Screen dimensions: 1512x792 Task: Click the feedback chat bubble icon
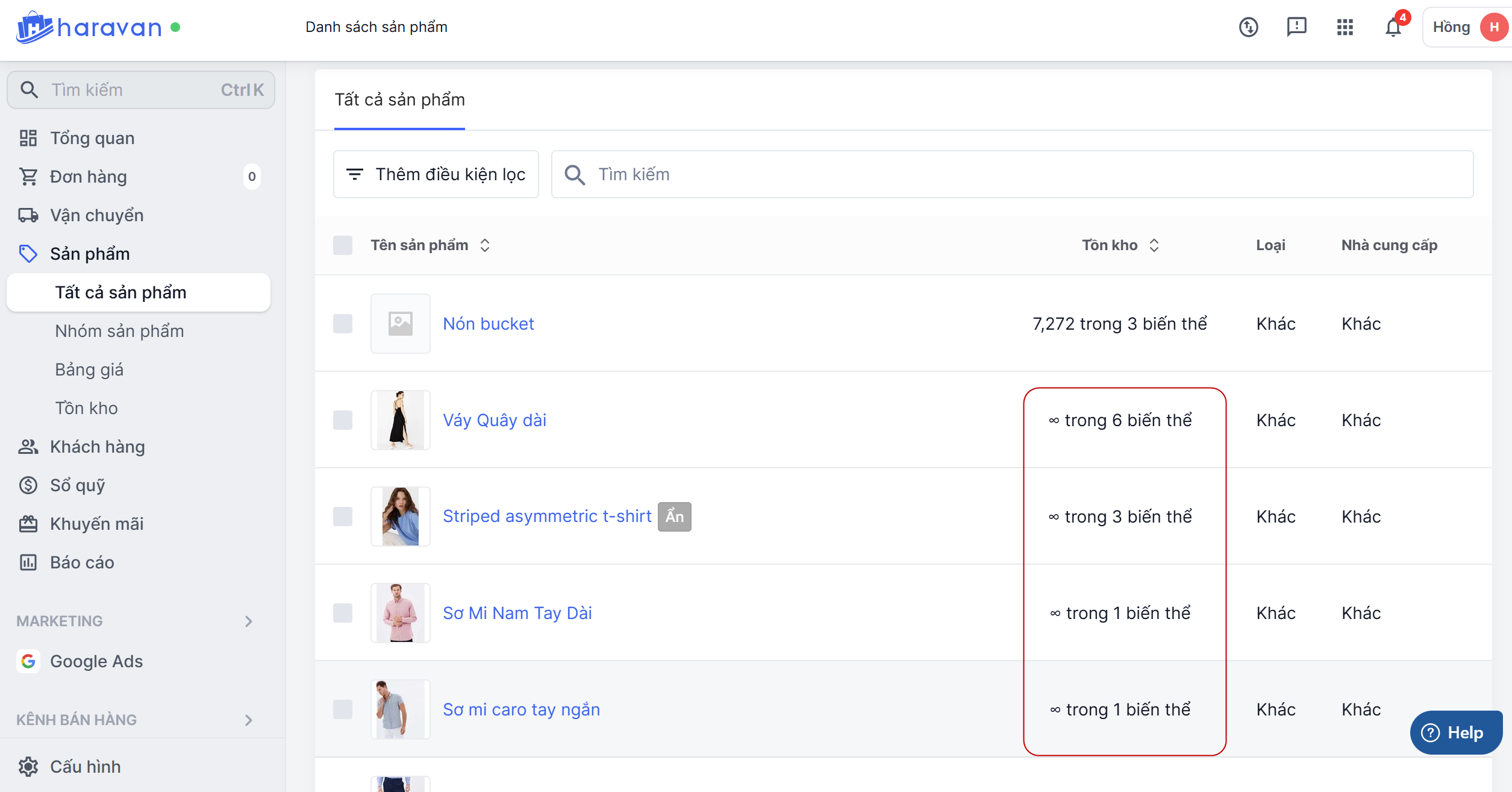coord(1296,27)
